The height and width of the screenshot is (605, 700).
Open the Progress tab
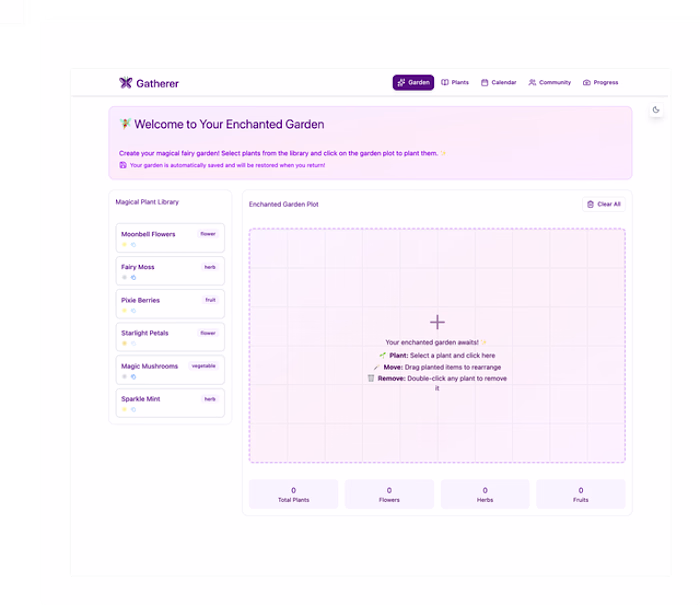(x=600, y=83)
